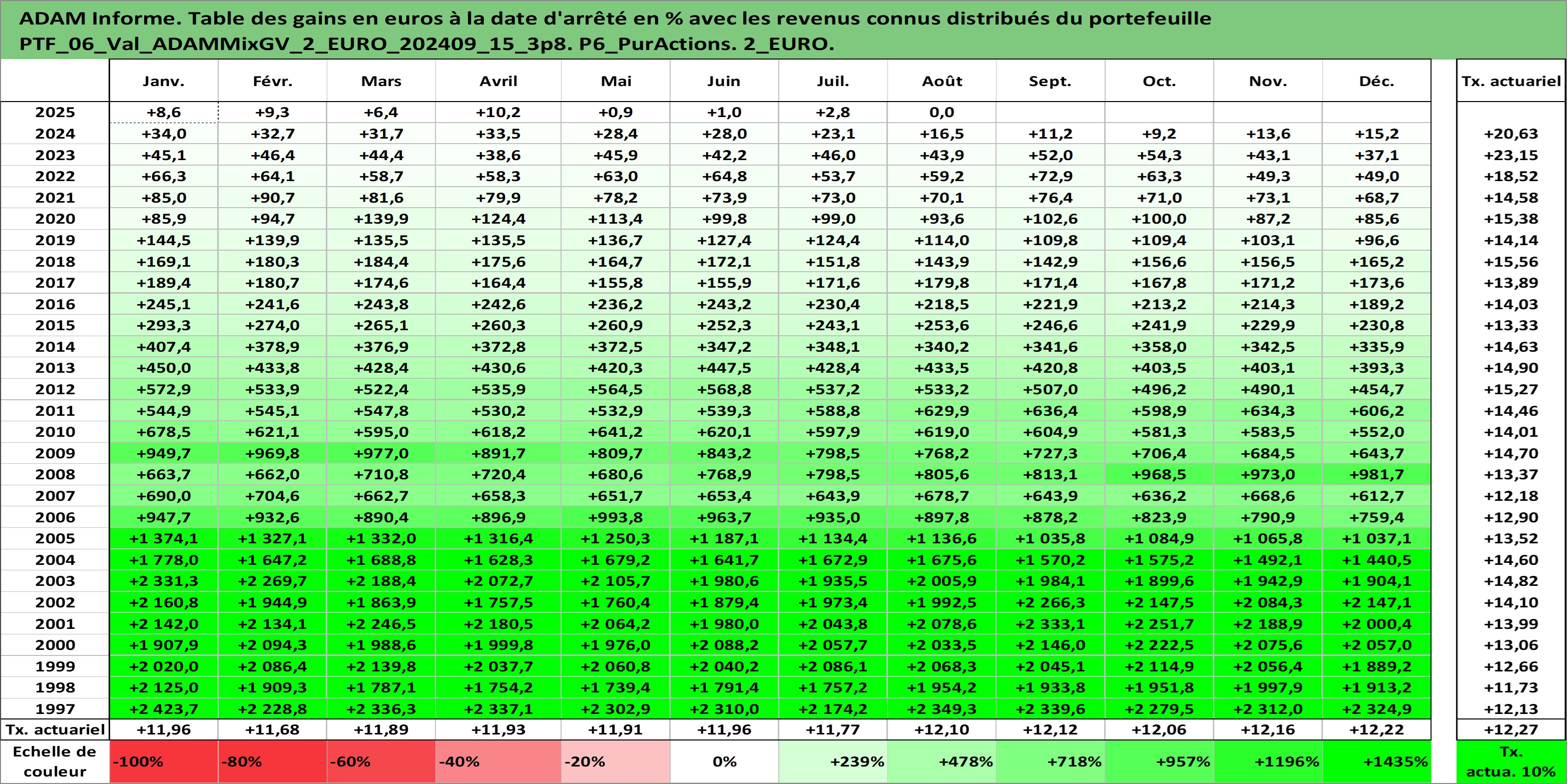Select the +293,3 cell in 2015
This screenshot has width=1567, height=784.
click(164, 325)
